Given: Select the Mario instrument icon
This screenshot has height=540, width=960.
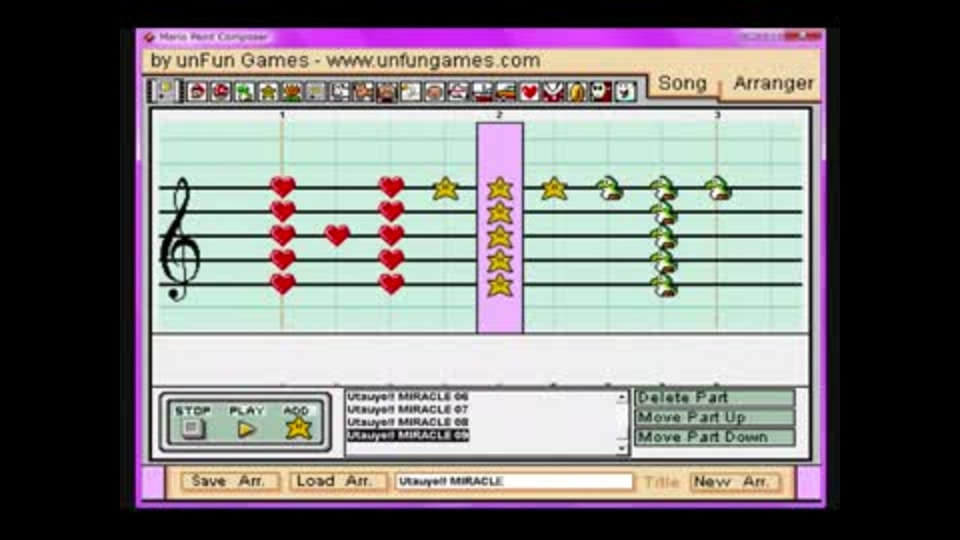Looking at the screenshot, I should [197, 92].
